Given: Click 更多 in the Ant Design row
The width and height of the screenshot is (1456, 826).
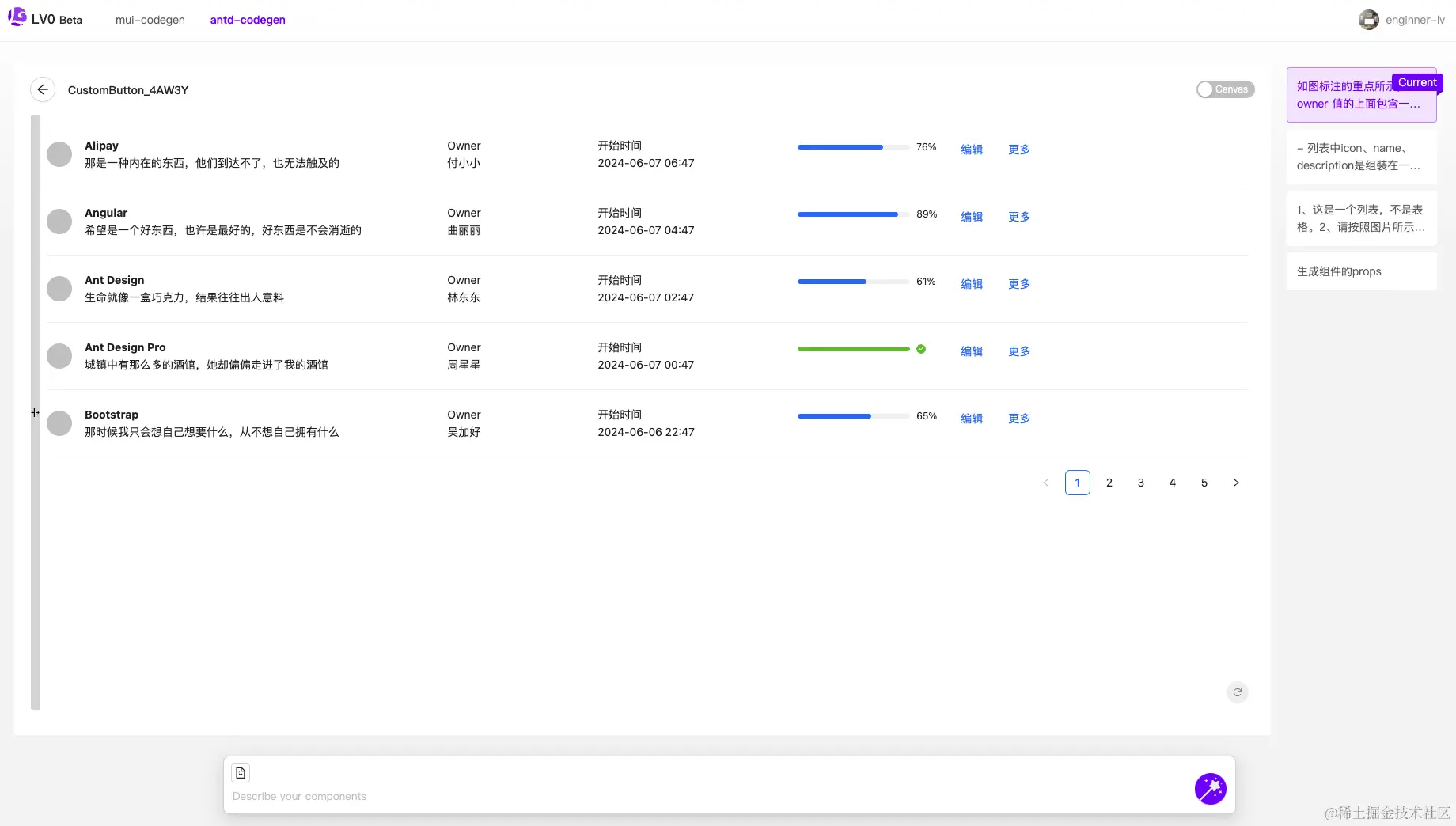Looking at the screenshot, I should click(1019, 284).
